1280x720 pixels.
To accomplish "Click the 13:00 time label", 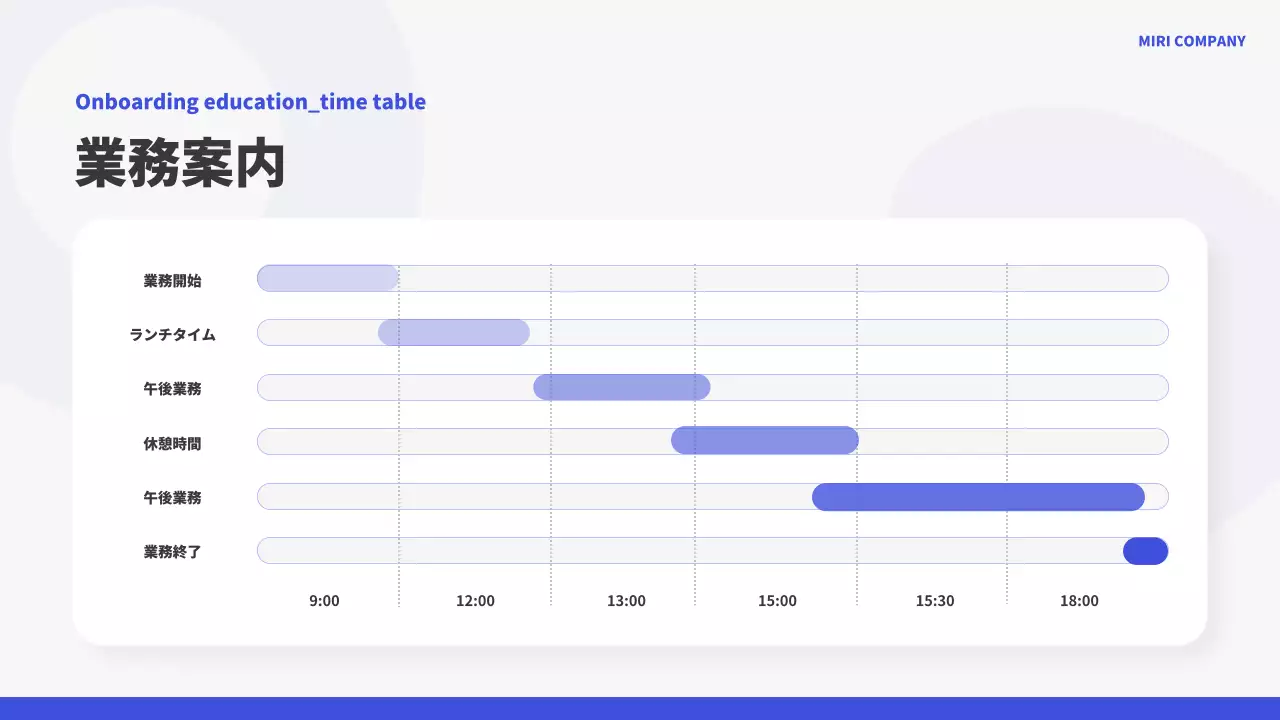I will tap(626, 601).
